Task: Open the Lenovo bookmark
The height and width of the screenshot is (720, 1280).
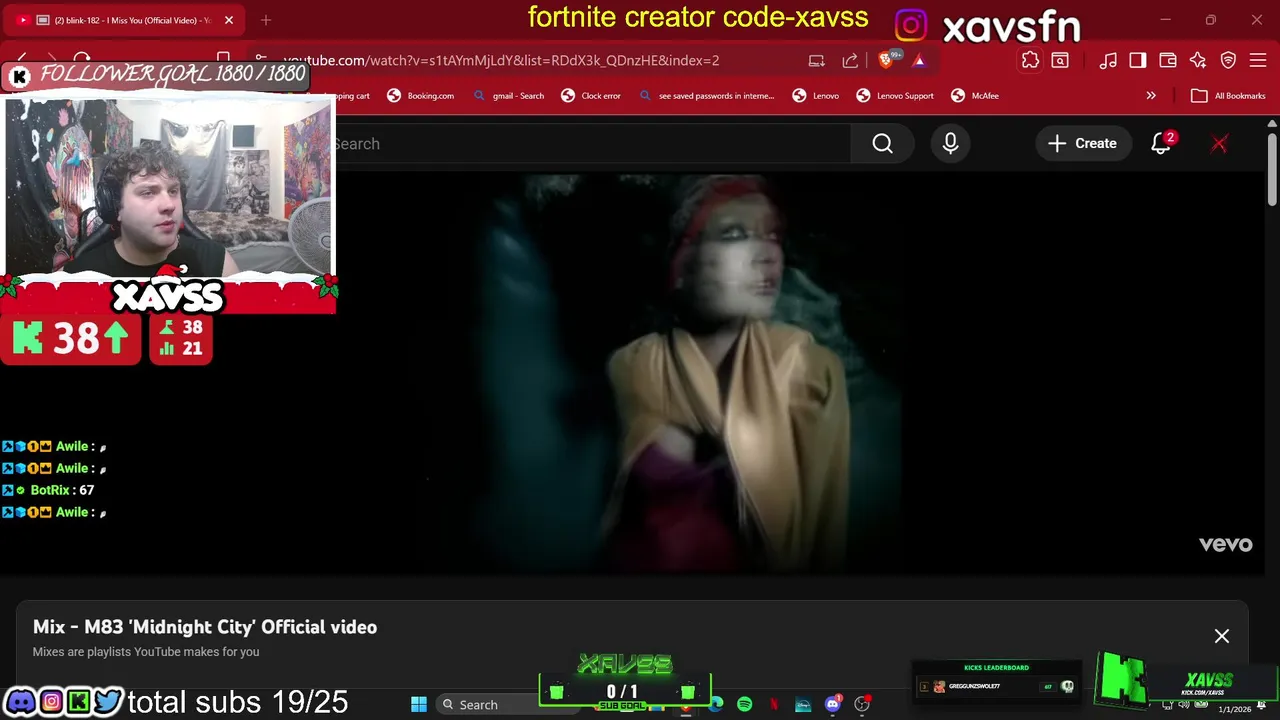Action: point(816,96)
